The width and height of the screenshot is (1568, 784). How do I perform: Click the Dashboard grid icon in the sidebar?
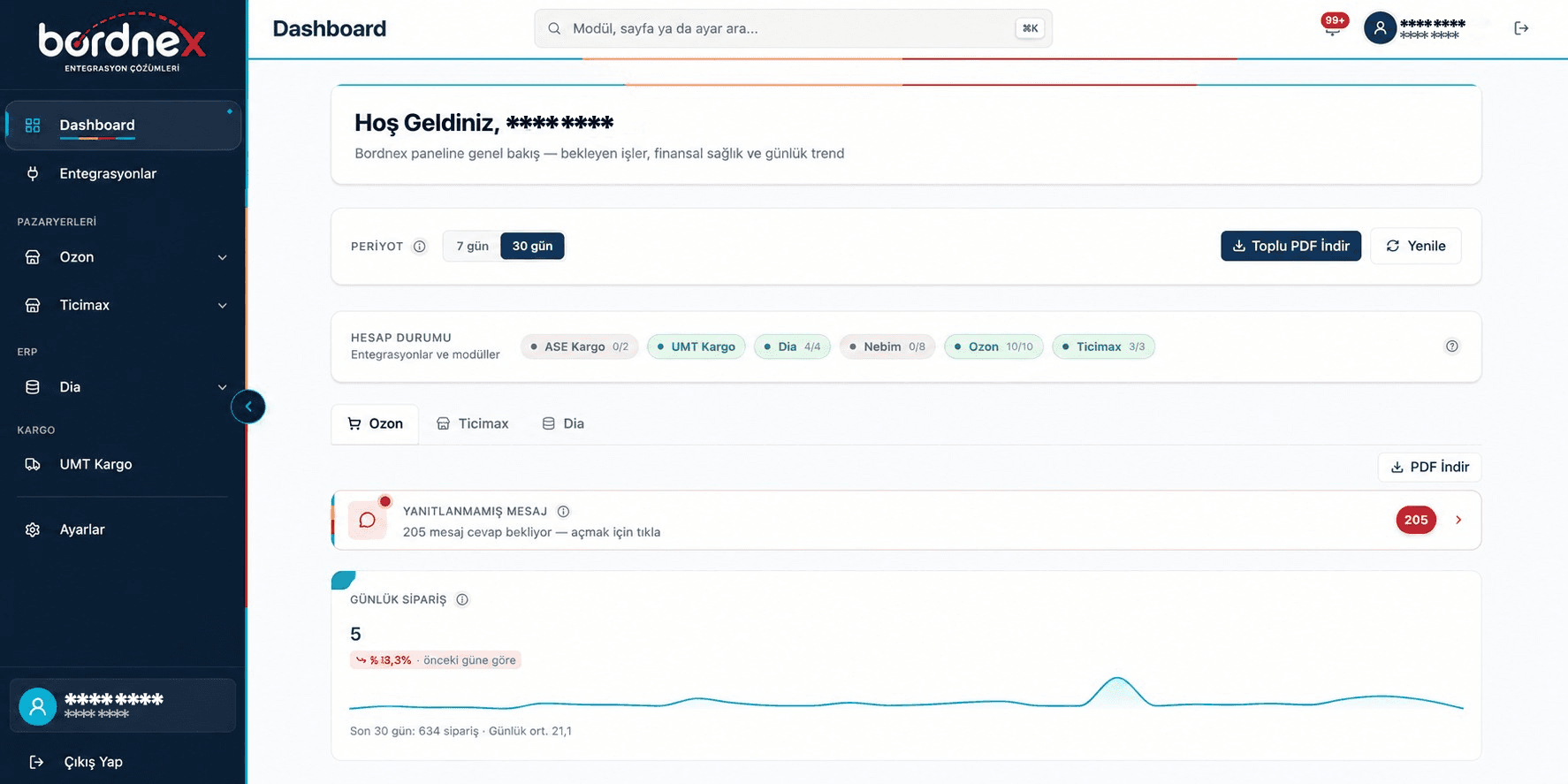point(33,126)
